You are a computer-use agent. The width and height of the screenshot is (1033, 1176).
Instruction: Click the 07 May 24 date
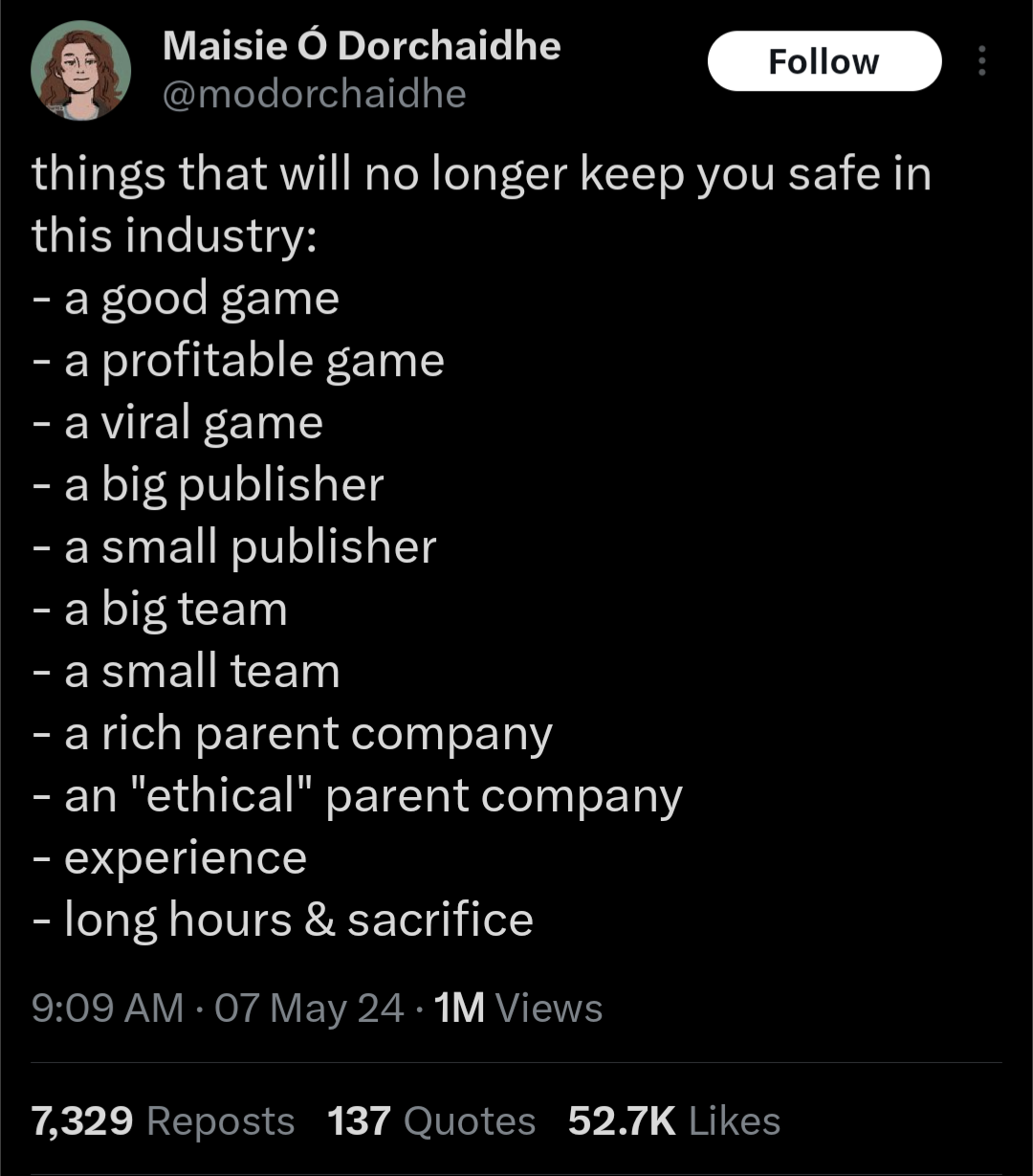click(309, 1008)
